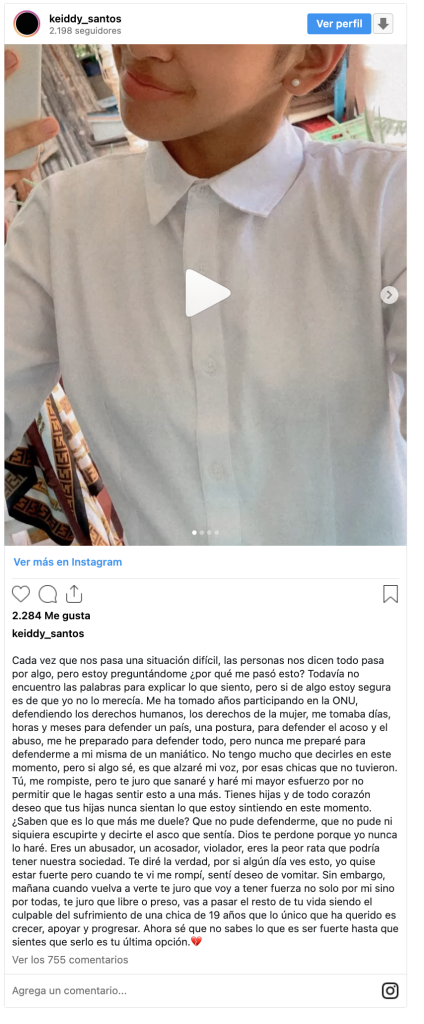Viewport: 424px width, 1024px height.
Task: Open comments via the speech bubble icon
Action: pyautogui.click(x=48, y=594)
